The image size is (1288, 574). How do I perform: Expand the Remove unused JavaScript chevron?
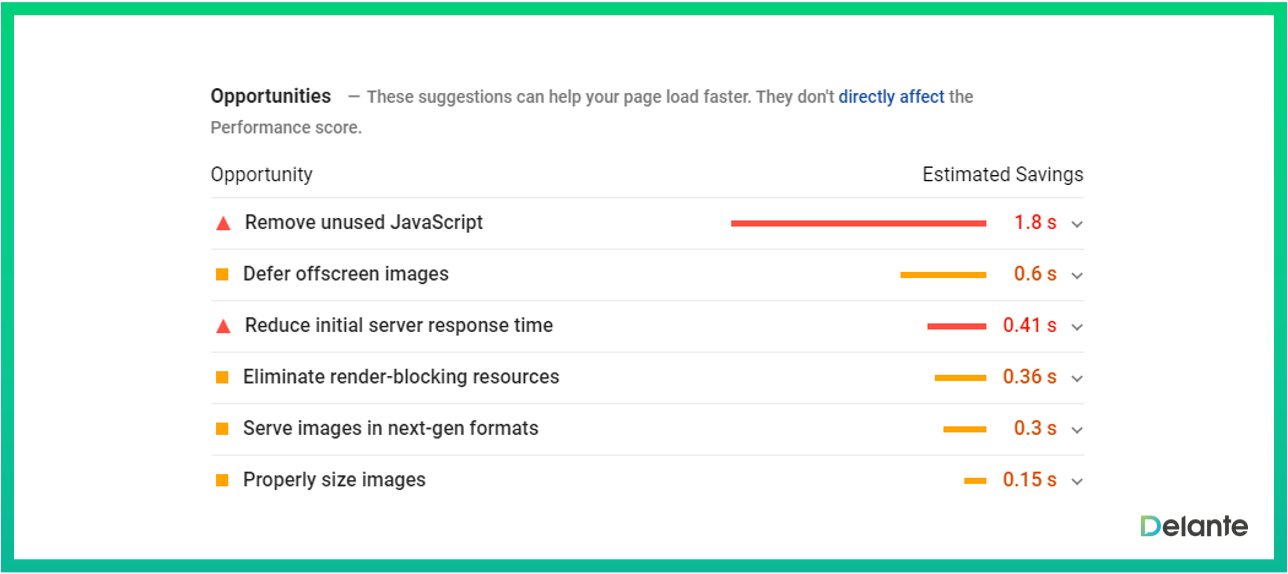click(x=1077, y=224)
